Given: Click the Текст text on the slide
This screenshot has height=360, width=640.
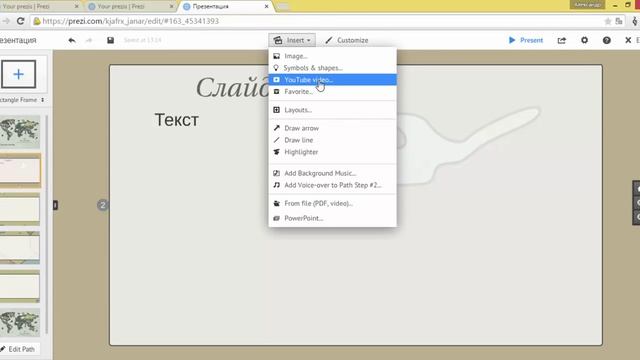Looking at the screenshot, I should coord(177,120).
